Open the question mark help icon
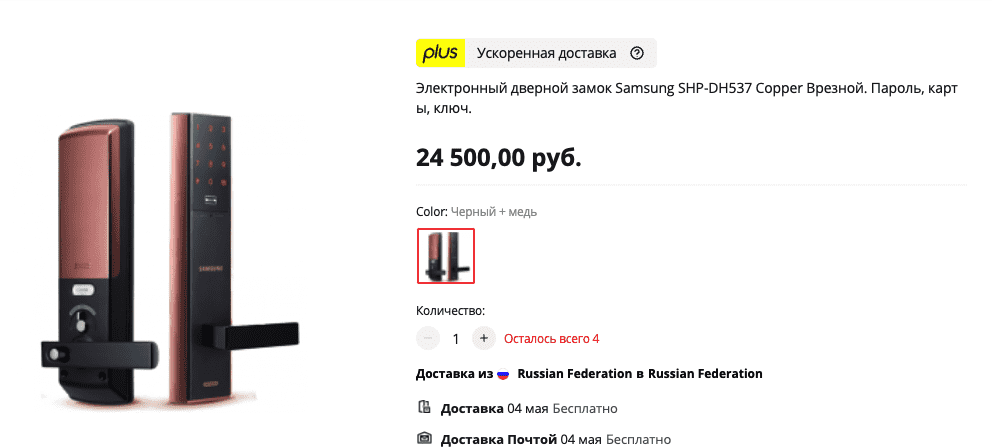992x448 pixels. [637, 53]
